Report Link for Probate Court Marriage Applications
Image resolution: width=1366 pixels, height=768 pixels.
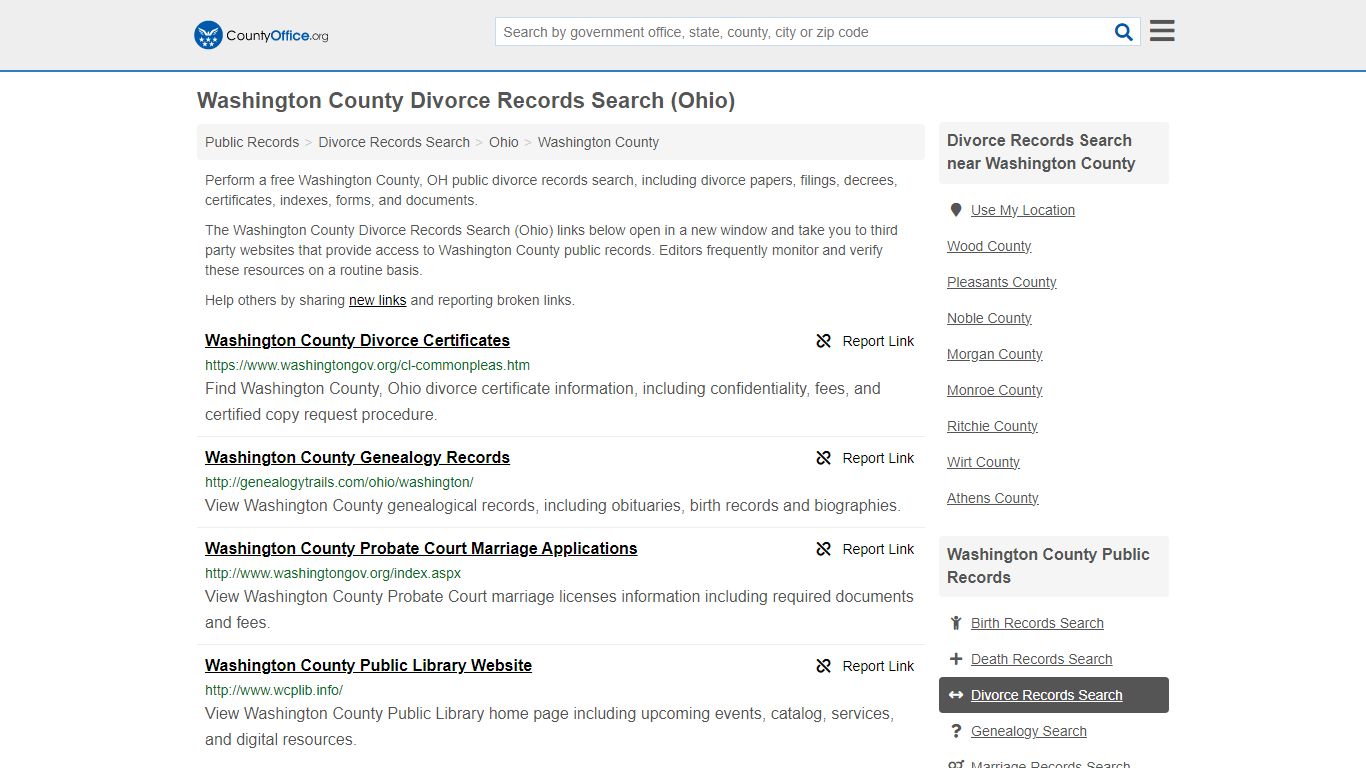(x=865, y=549)
